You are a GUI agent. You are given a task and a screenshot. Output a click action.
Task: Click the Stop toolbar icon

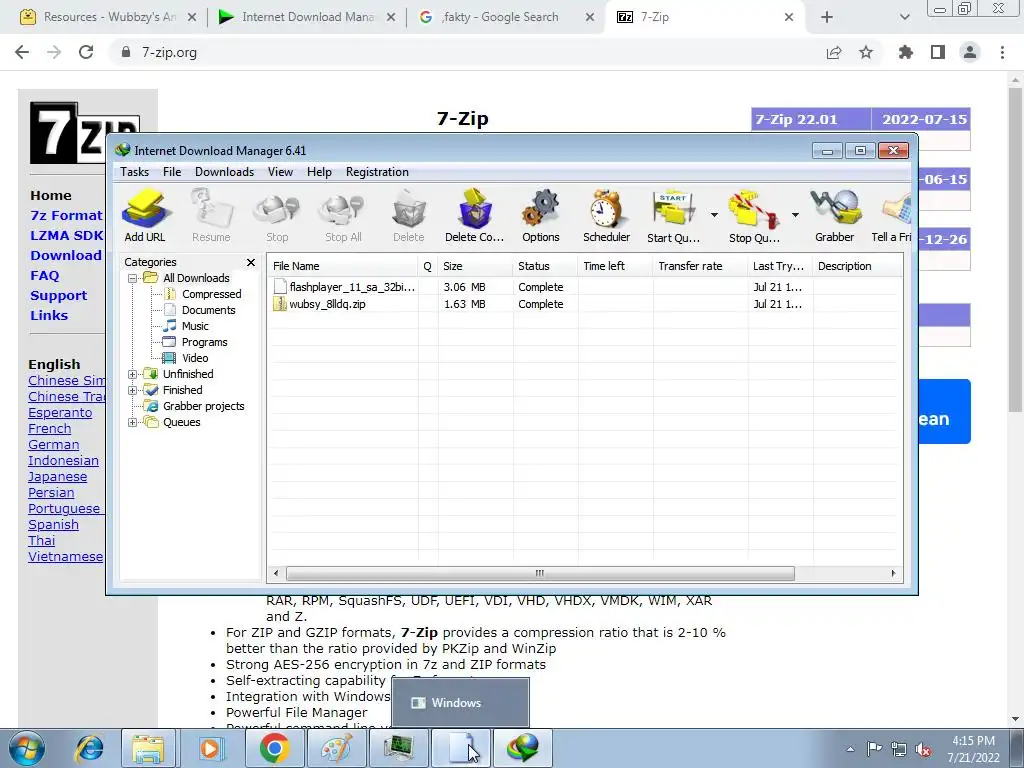(277, 216)
